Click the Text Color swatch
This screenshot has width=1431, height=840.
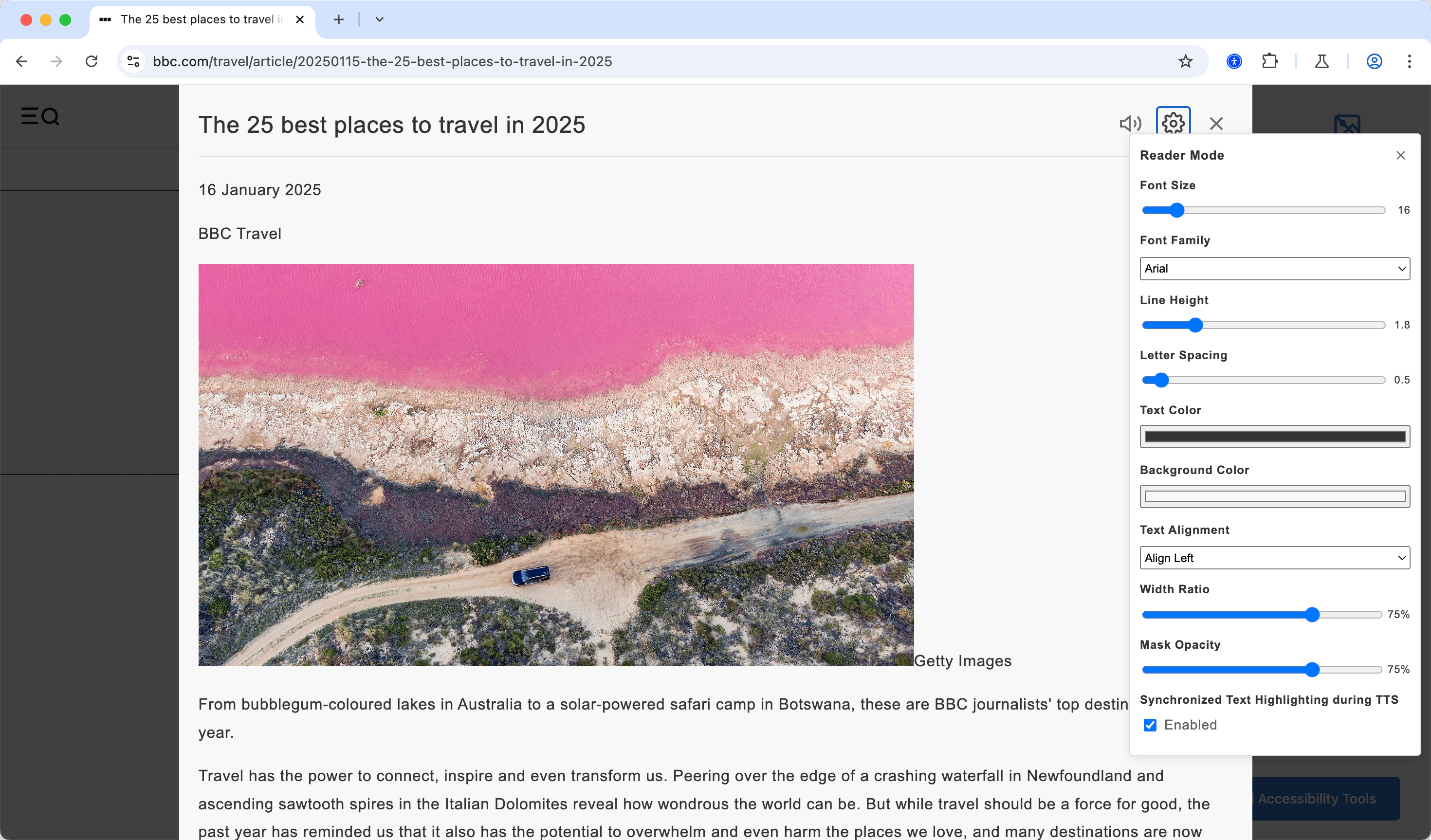click(x=1274, y=436)
